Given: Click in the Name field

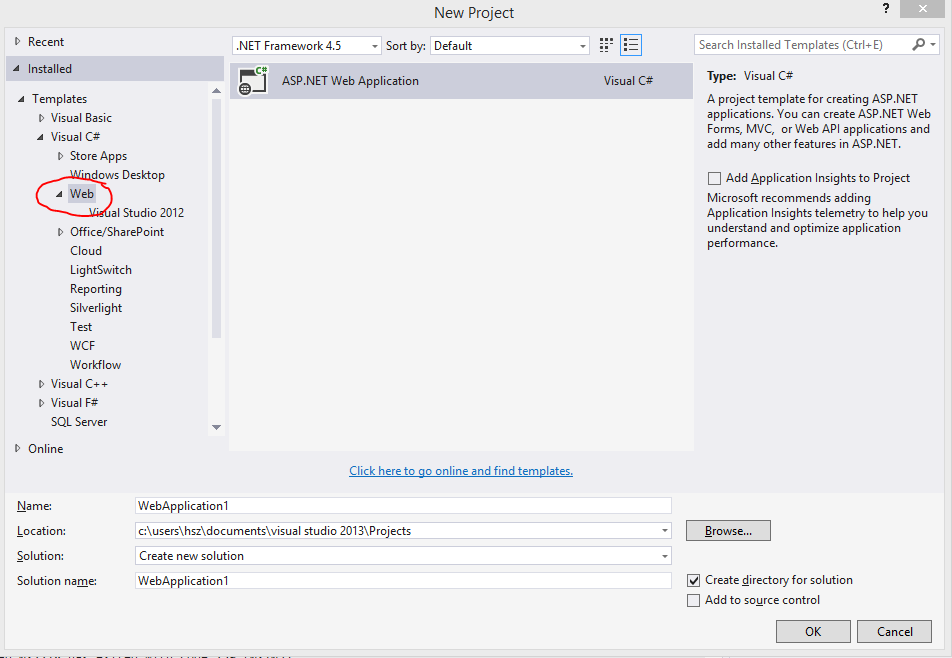Looking at the screenshot, I should click(403, 506).
